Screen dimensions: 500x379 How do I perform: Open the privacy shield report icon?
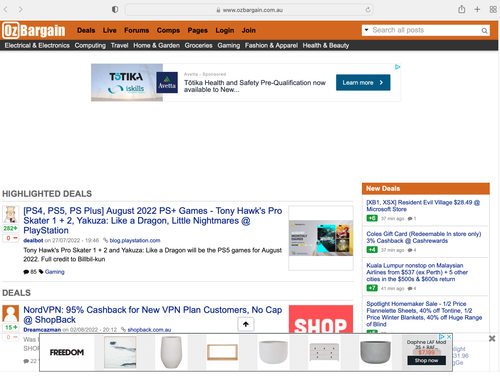tap(115, 9)
